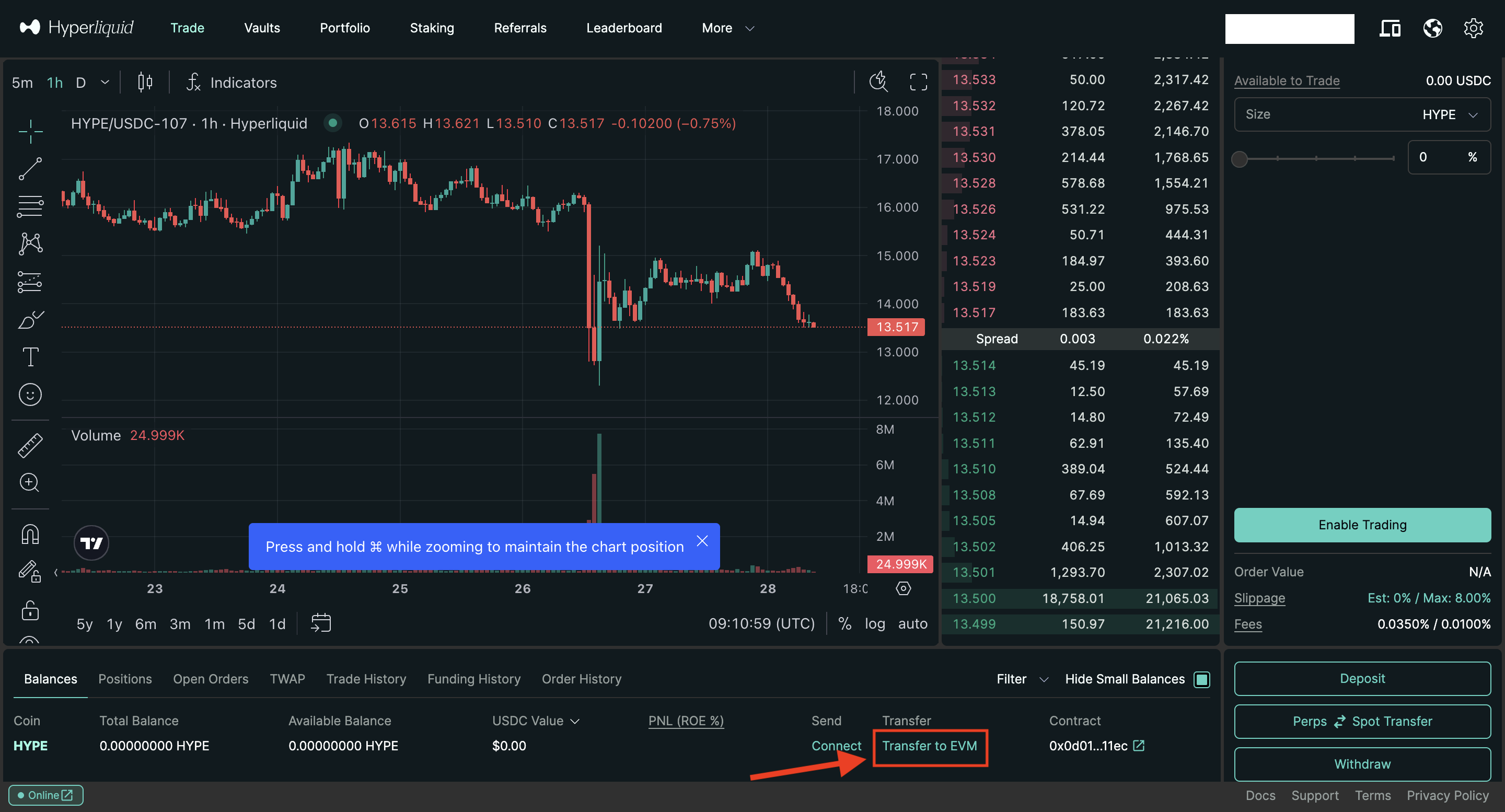Toggle auto scale on chart

coord(912,623)
